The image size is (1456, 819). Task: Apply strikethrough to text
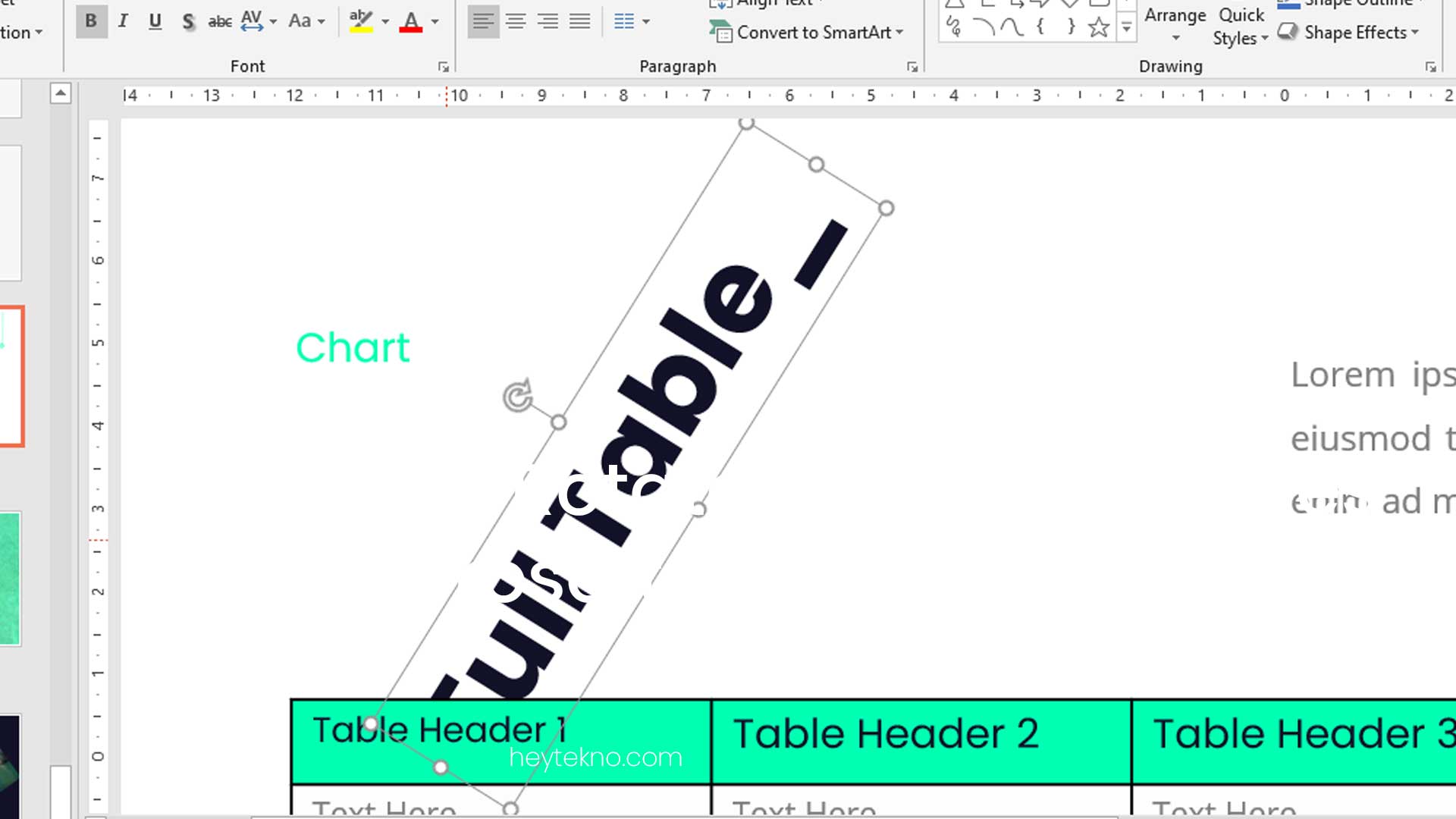click(x=220, y=21)
